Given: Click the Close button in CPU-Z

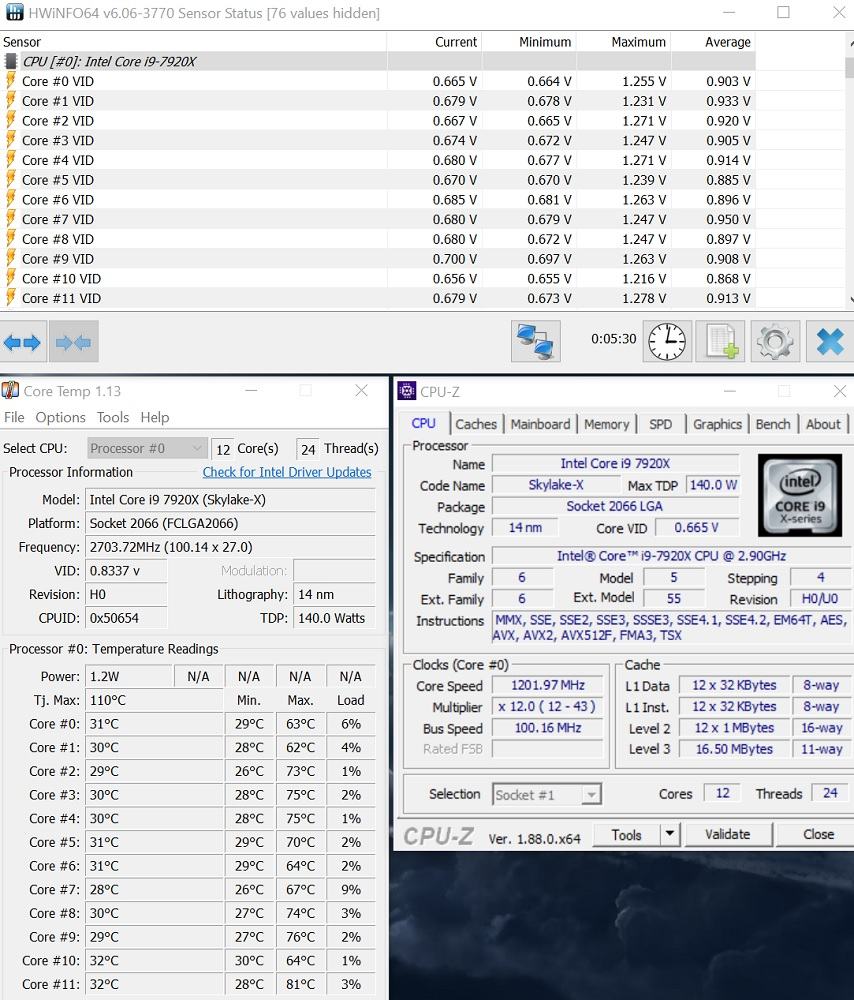Looking at the screenshot, I should 818,834.
